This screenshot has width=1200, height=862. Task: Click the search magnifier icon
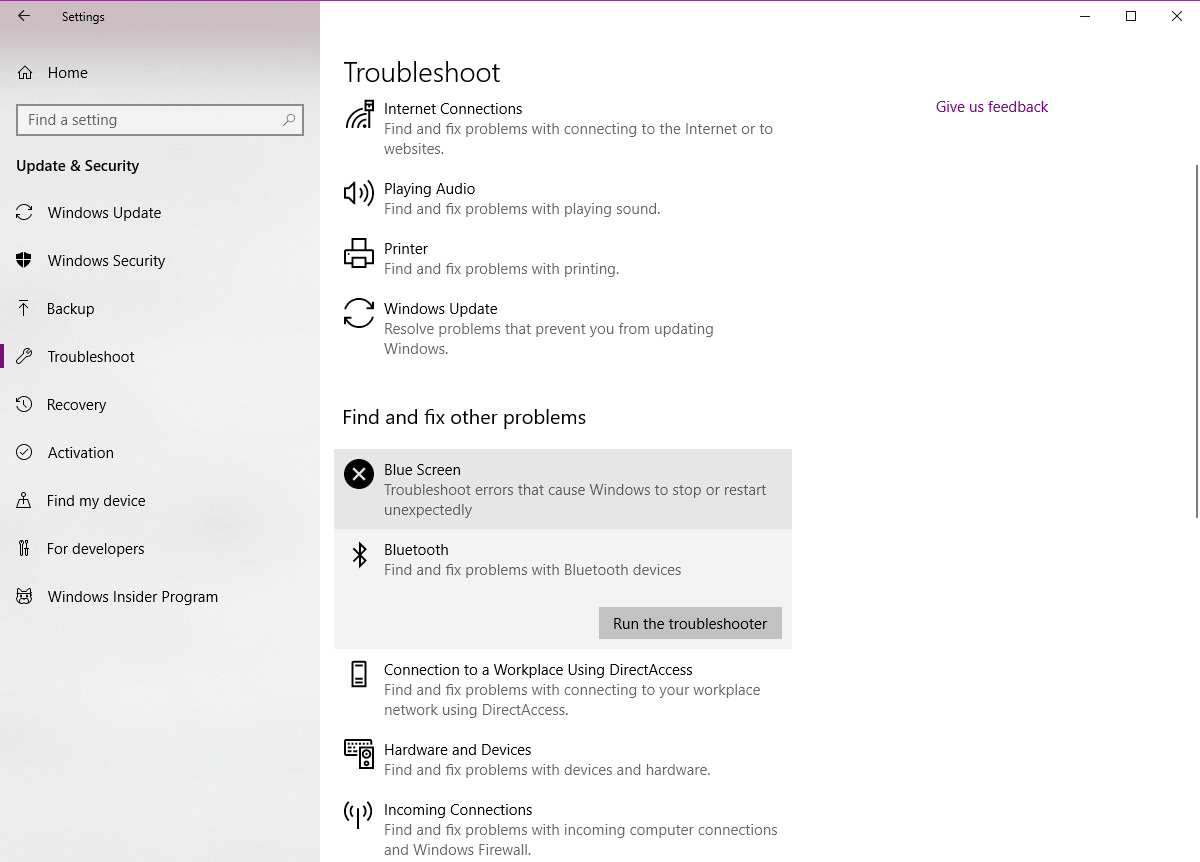coord(289,120)
